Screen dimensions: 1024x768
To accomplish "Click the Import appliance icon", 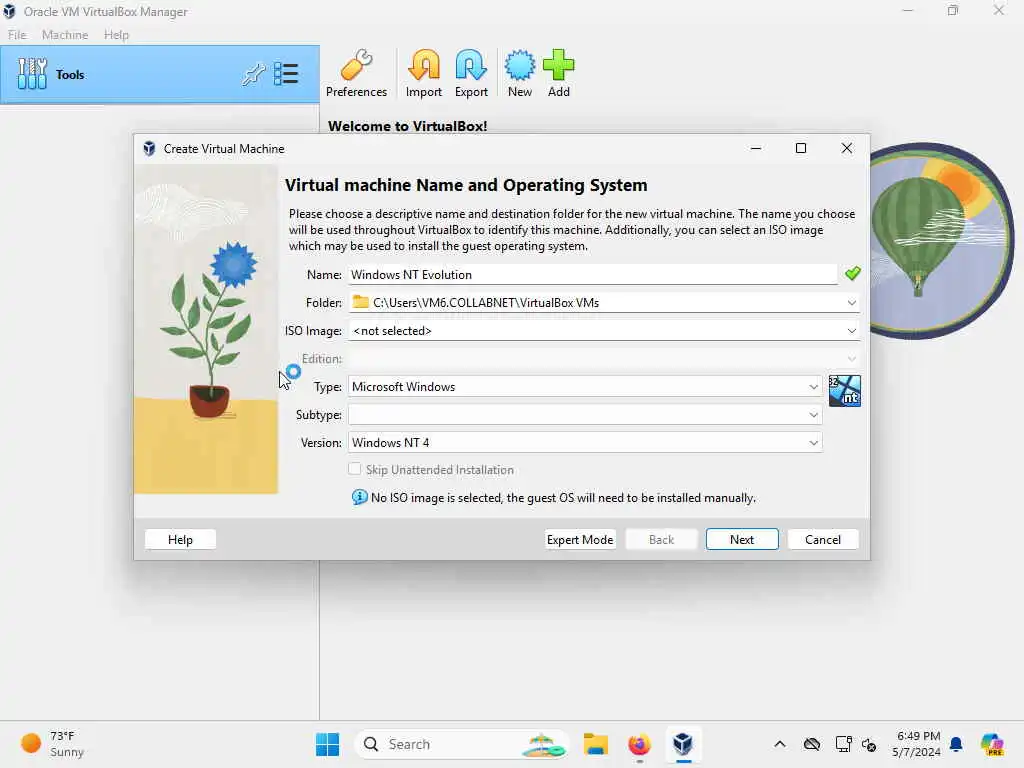I will click(424, 74).
